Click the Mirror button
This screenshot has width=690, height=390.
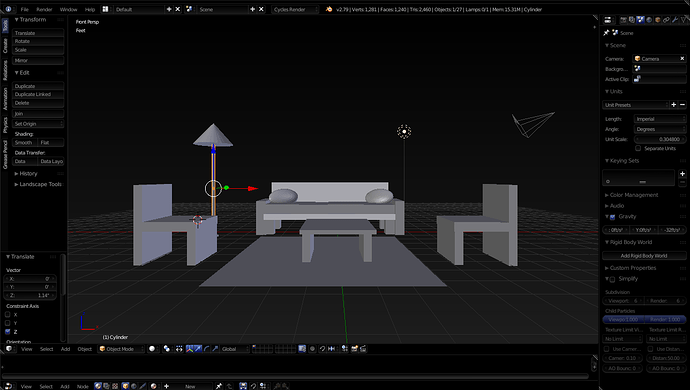(x=38, y=60)
